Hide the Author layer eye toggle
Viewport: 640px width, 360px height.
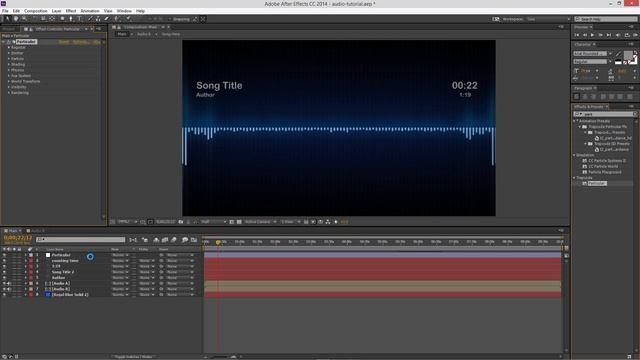pos(4,278)
